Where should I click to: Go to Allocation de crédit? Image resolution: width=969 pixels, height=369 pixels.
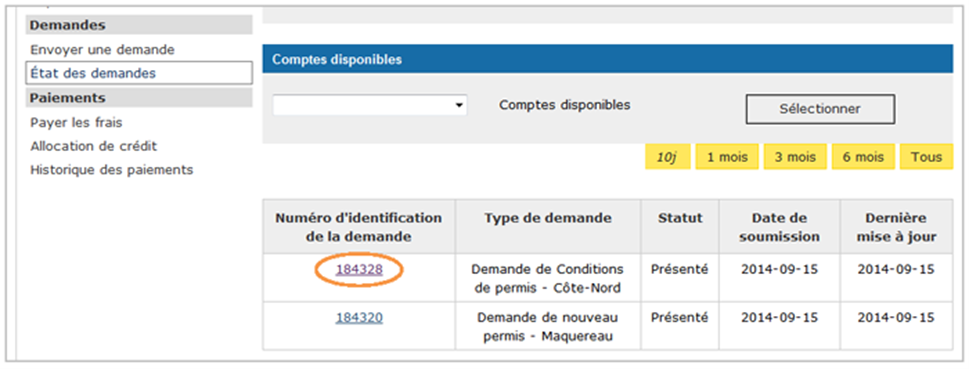(x=93, y=146)
